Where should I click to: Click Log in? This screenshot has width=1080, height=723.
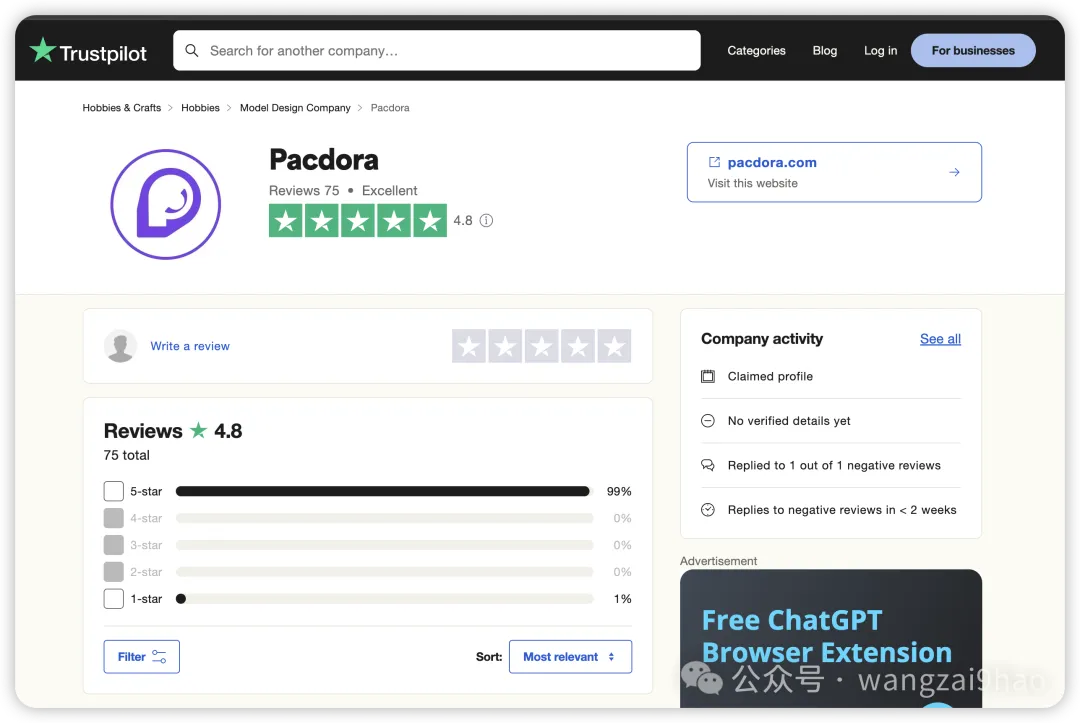tap(880, 50)
